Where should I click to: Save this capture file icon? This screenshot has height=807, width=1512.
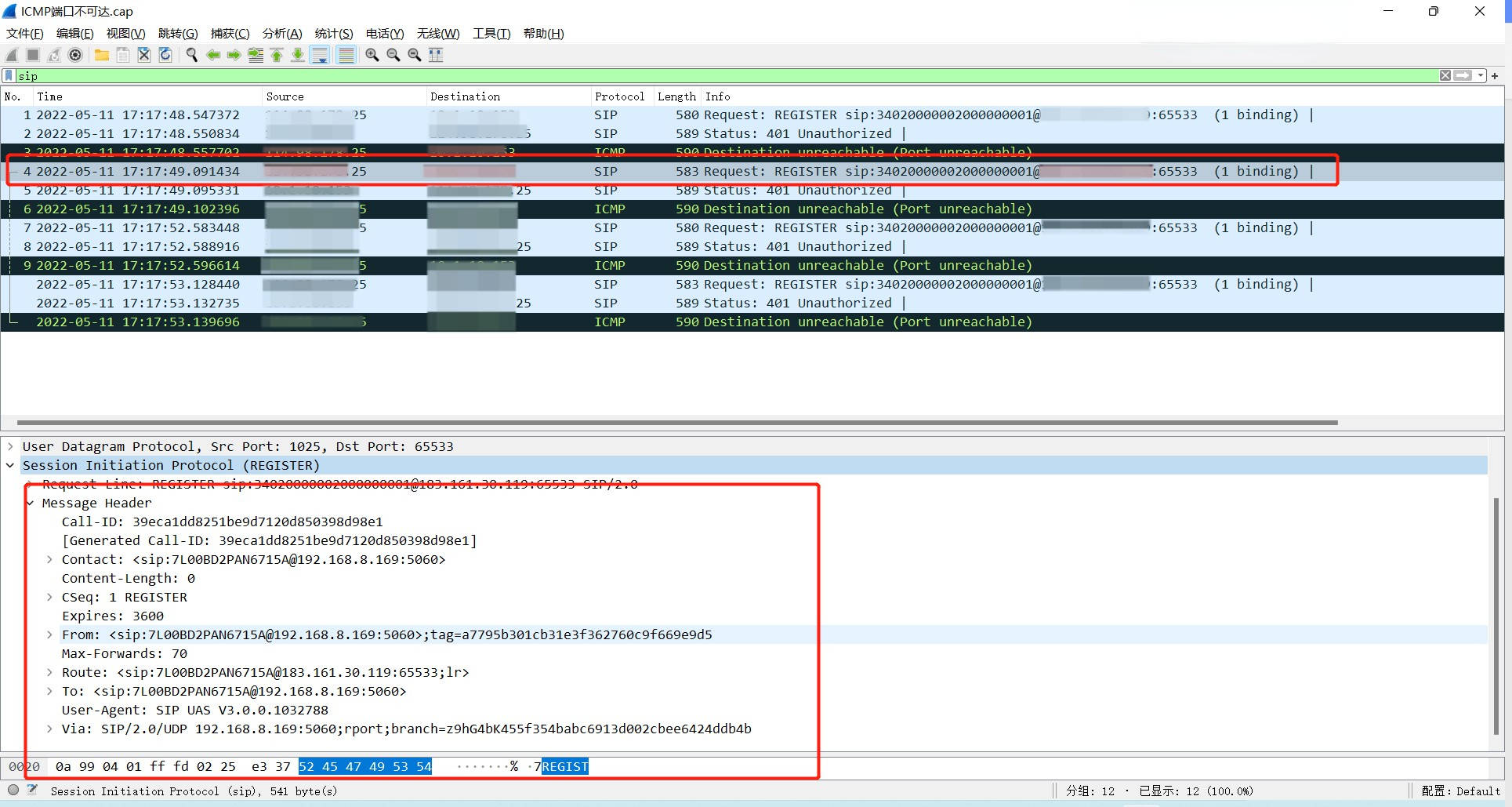coord(123,55)
